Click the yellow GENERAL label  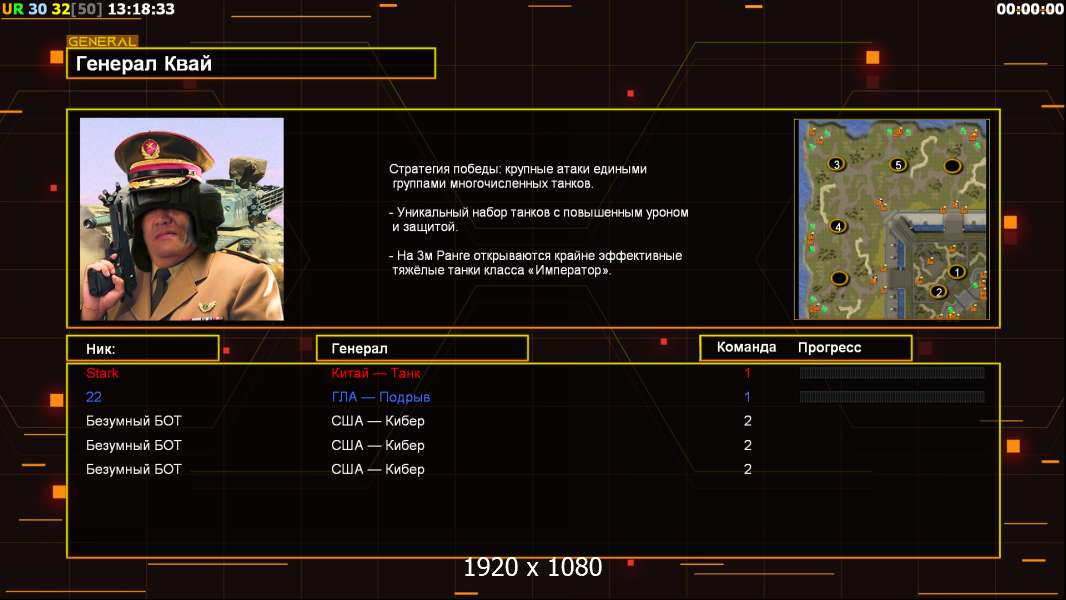tap(102, 41)
